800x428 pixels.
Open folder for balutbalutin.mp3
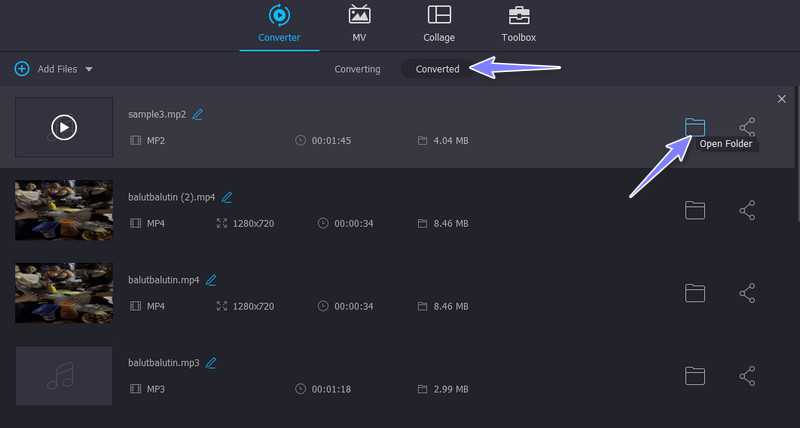[695, 376]
